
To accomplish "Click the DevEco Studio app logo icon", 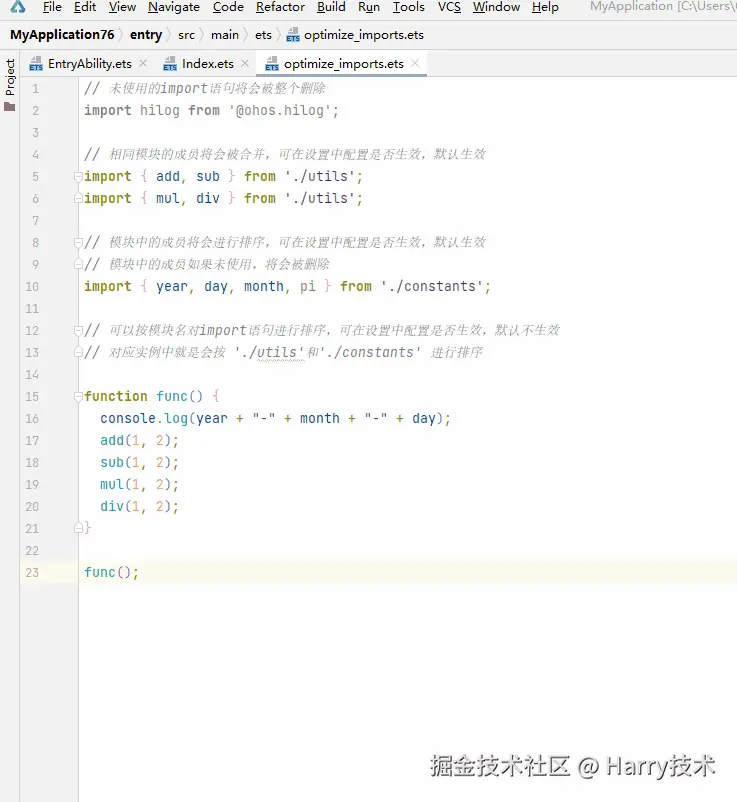I will pos(18,6).
